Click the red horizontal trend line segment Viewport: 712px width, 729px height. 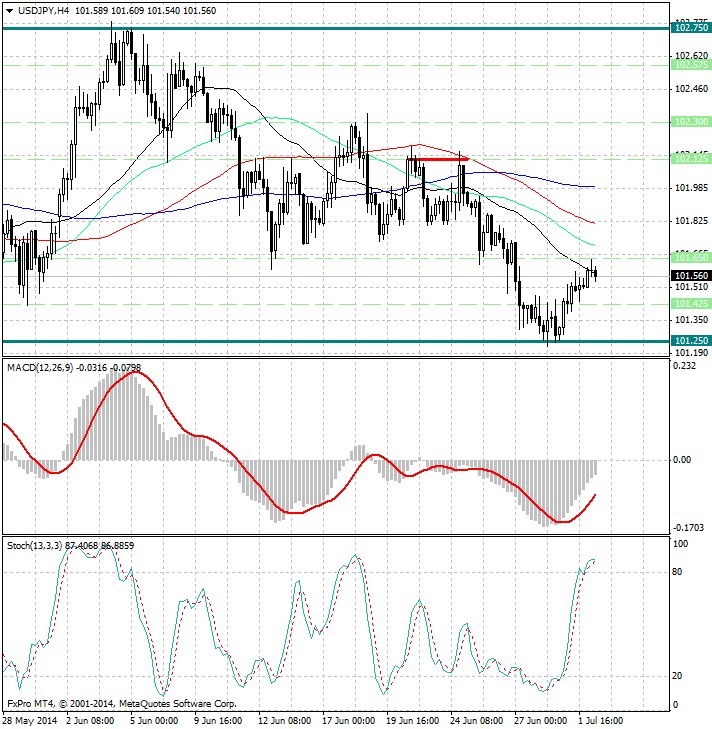pos(438,159)
